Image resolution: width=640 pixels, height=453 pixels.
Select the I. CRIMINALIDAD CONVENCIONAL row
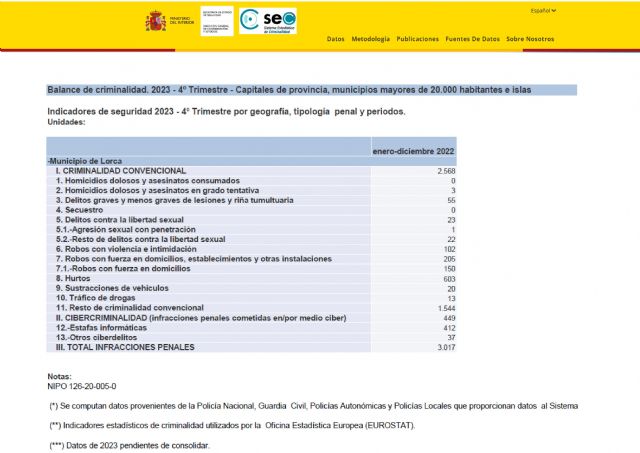(121, 171)
